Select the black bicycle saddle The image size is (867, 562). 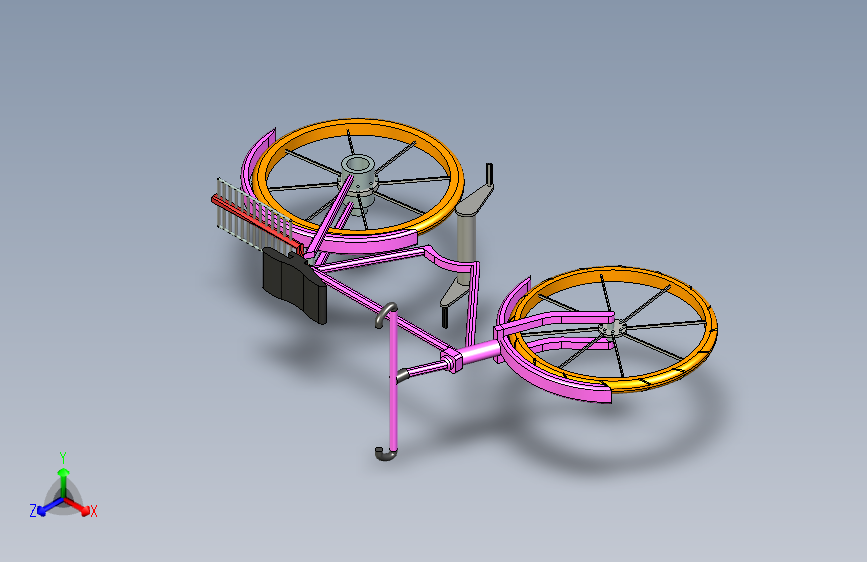295,284
